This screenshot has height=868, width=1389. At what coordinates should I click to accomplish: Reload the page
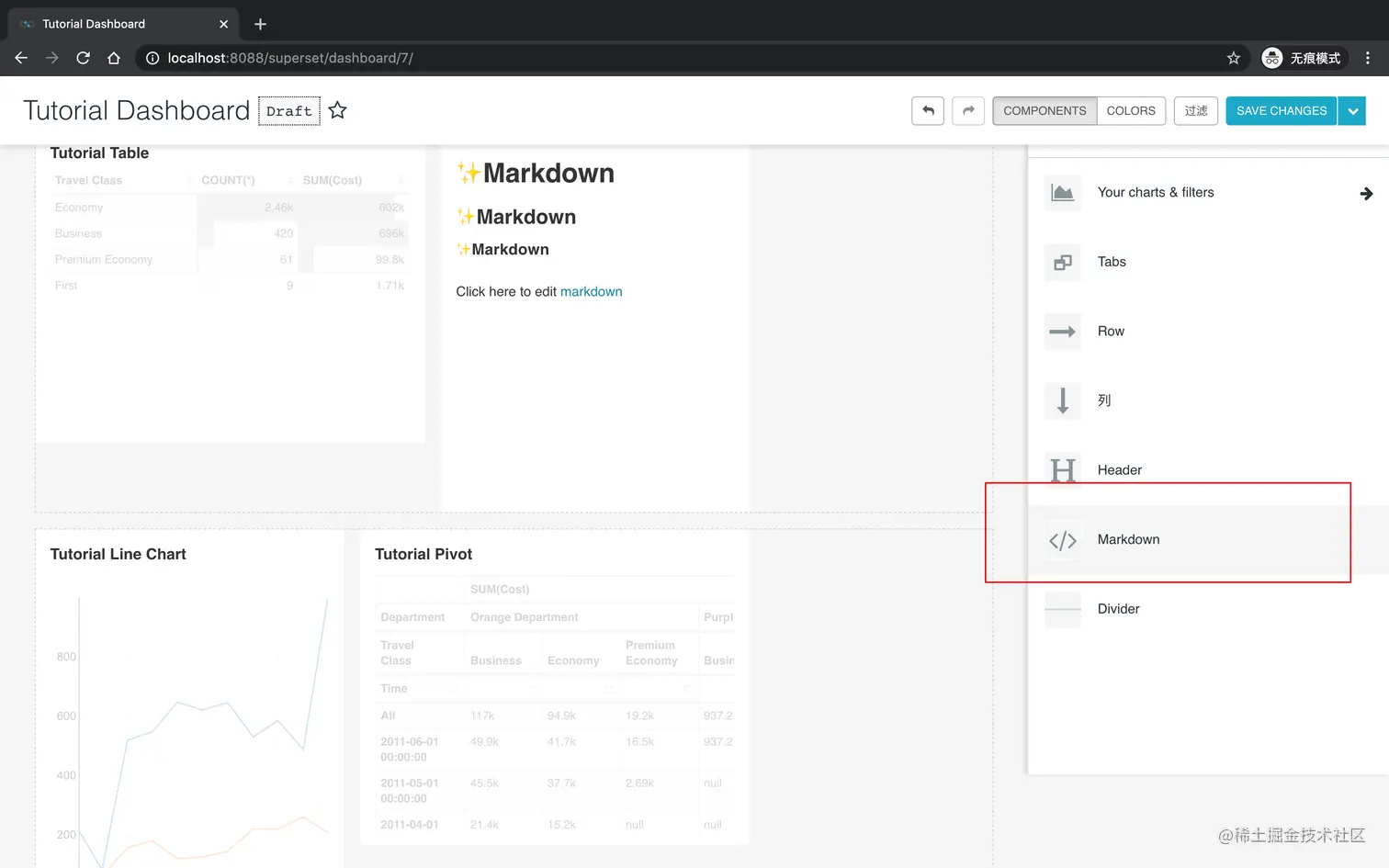(x=83, y=58)
